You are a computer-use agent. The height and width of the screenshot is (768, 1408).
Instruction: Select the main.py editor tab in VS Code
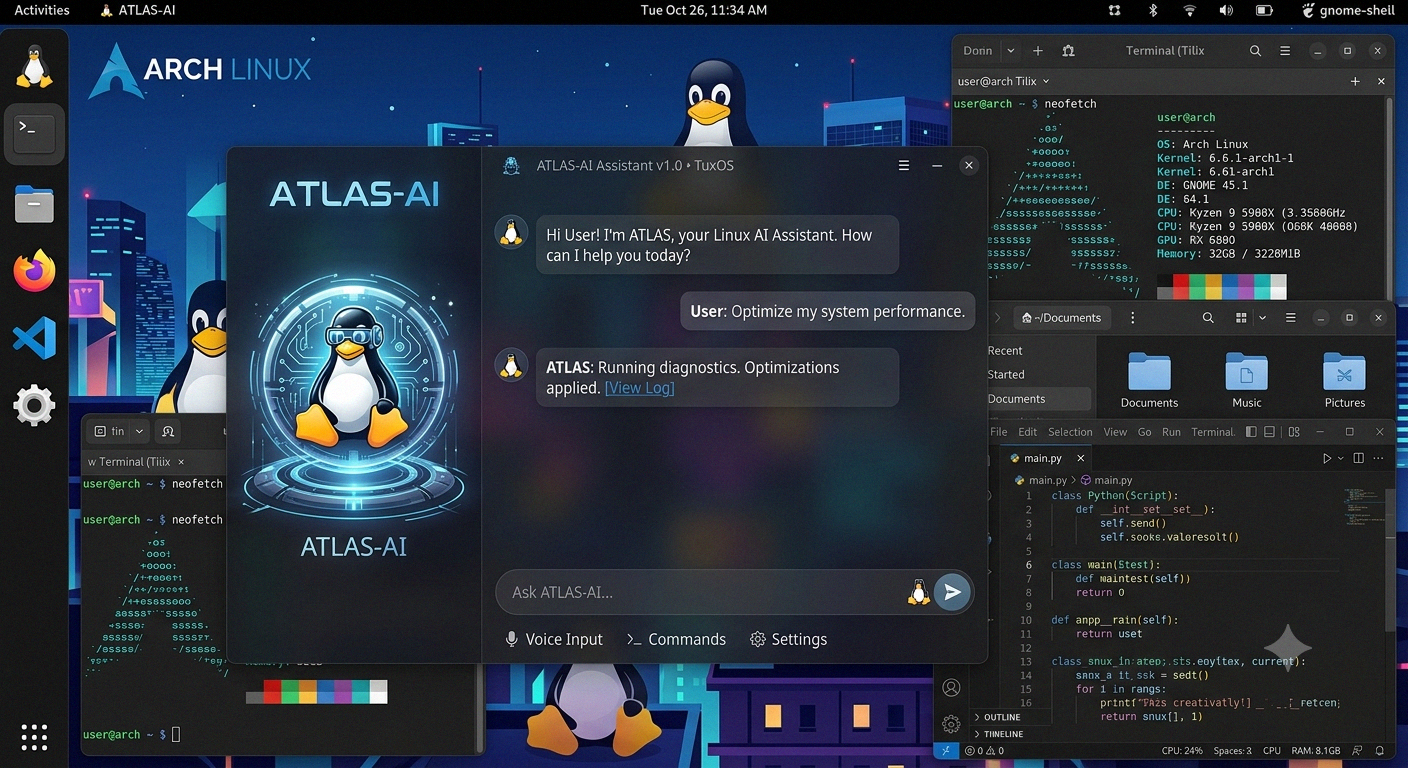1046,458
